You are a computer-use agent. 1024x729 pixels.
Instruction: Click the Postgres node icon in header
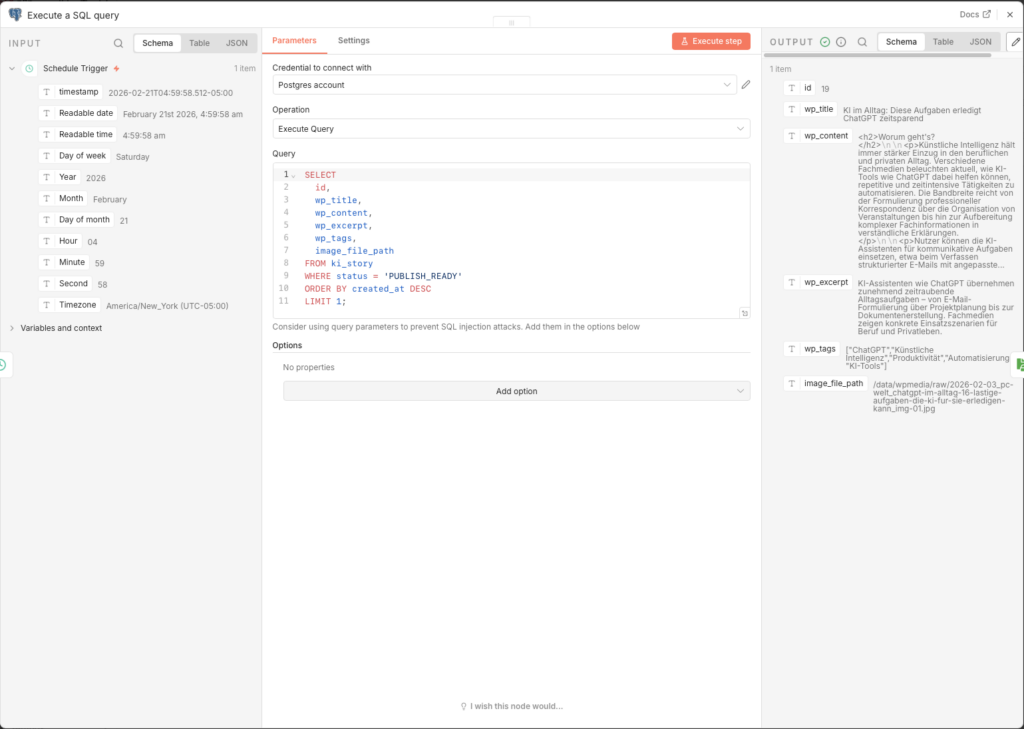pyautogui.click(x=15, y=15)
